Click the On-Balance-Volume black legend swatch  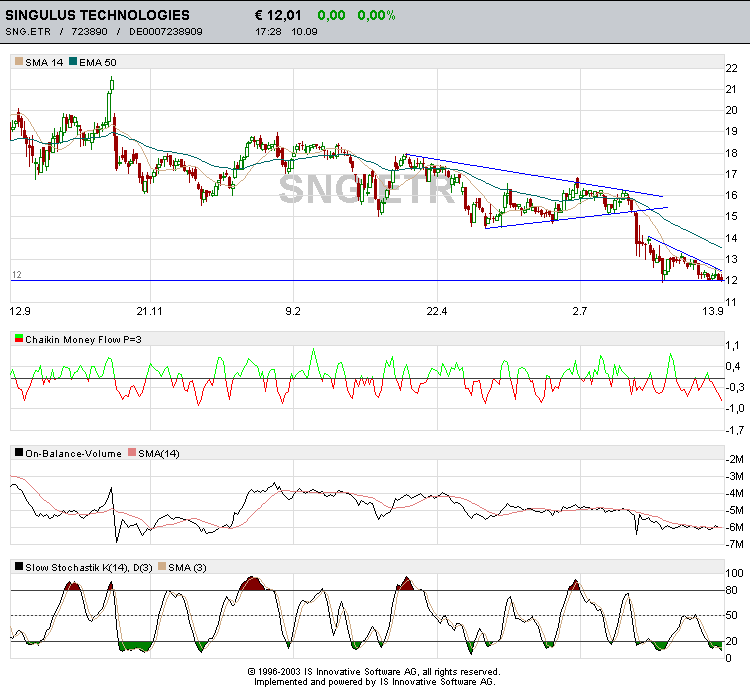click(x=19, y=453)
